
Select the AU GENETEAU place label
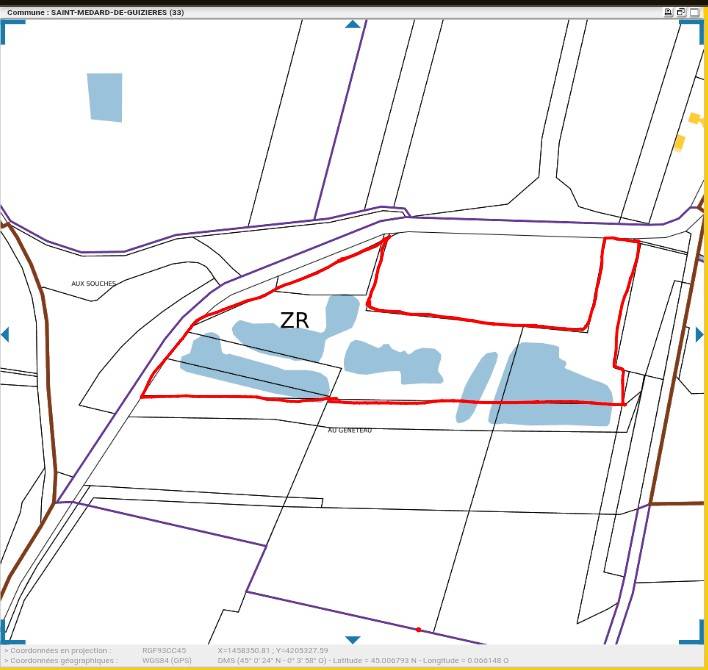tap(349, 430)
